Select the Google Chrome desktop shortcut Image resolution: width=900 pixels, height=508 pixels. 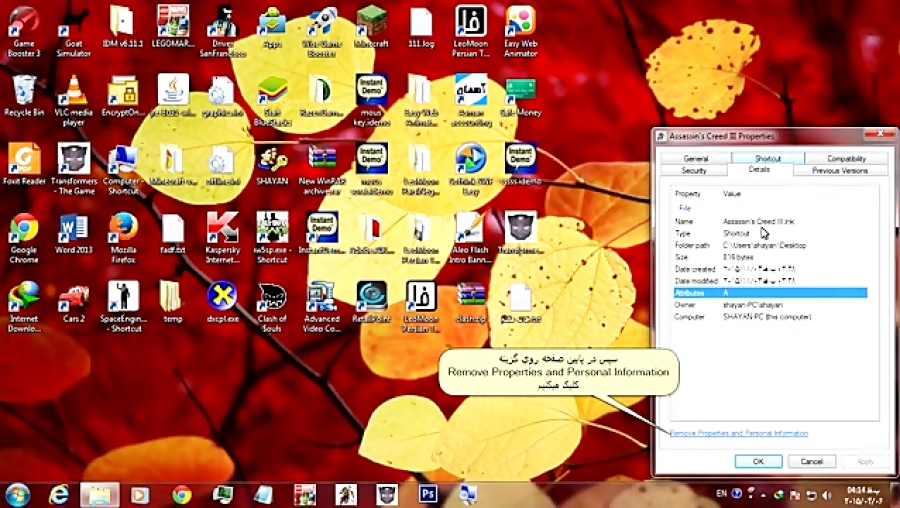(x=24, y=238)
